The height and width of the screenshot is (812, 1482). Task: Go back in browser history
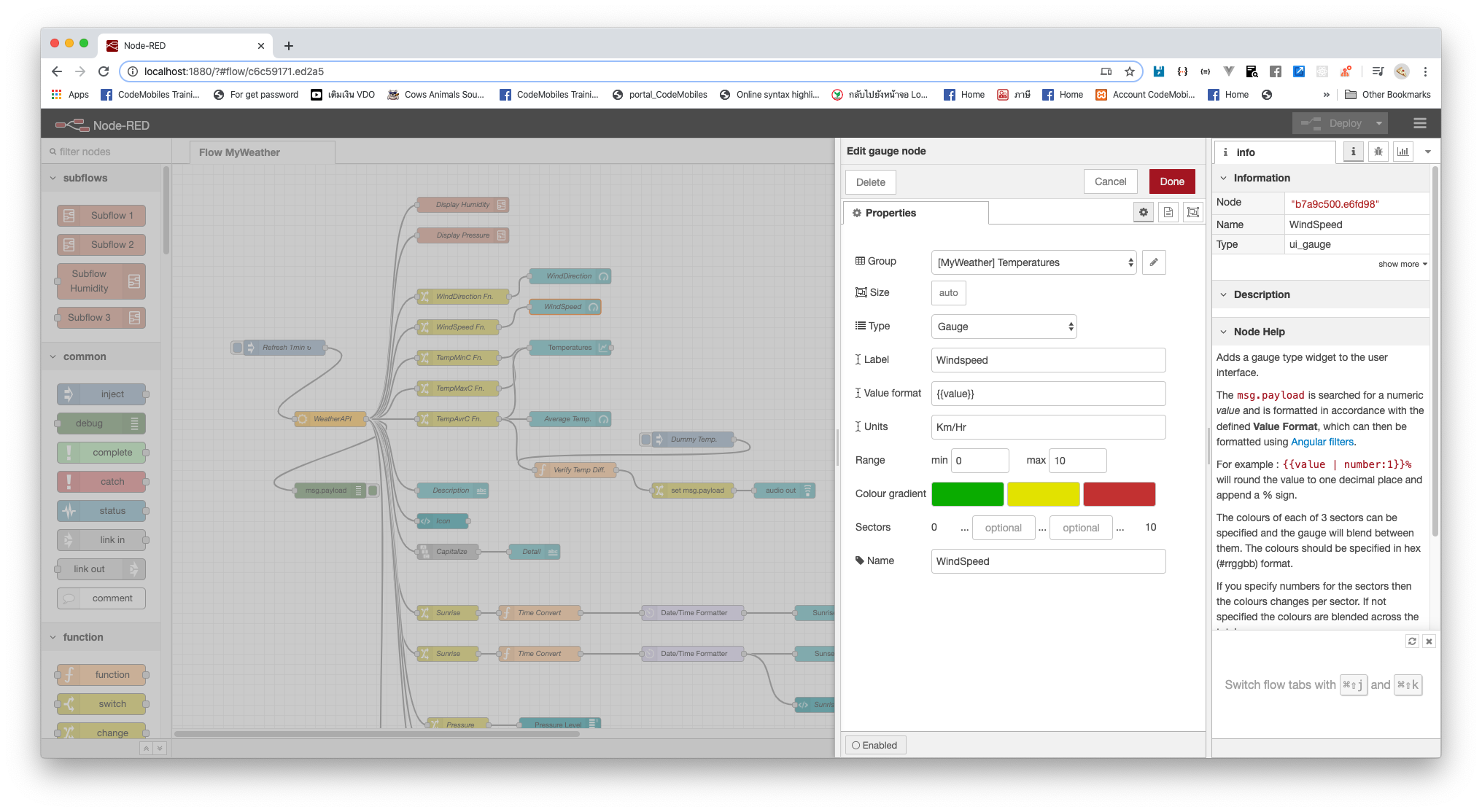coord(57,71)
